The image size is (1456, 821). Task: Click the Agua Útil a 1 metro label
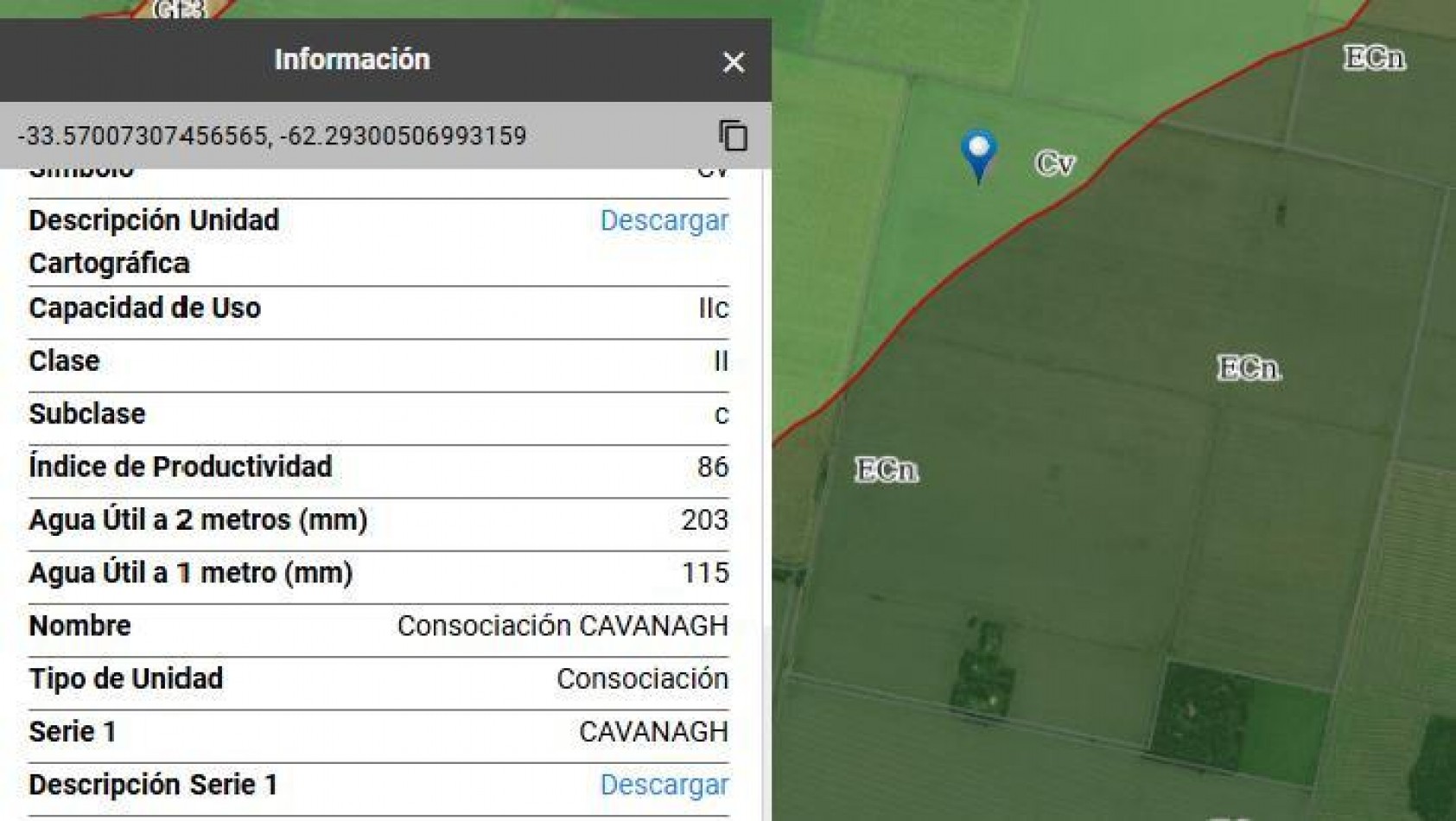click(191, 573)
